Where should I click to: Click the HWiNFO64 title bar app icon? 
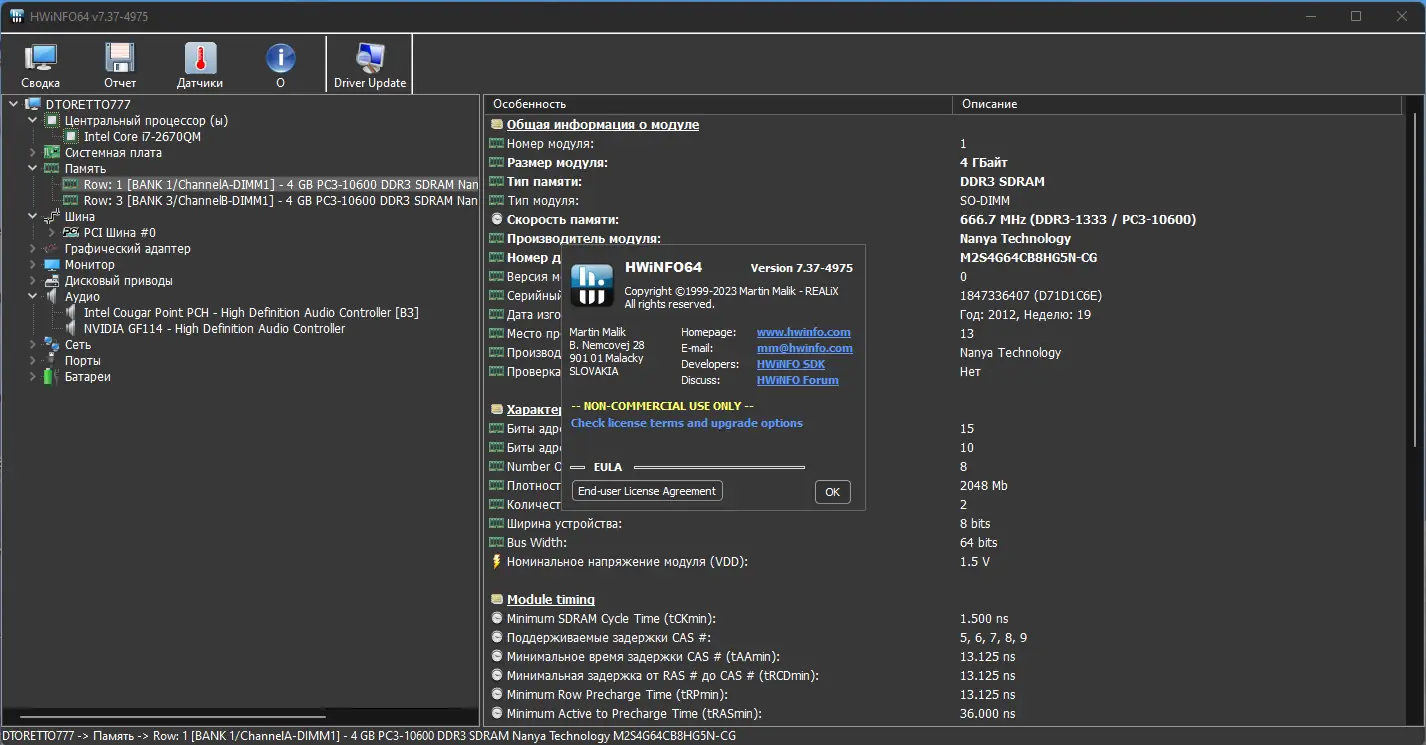click(16, 16)
